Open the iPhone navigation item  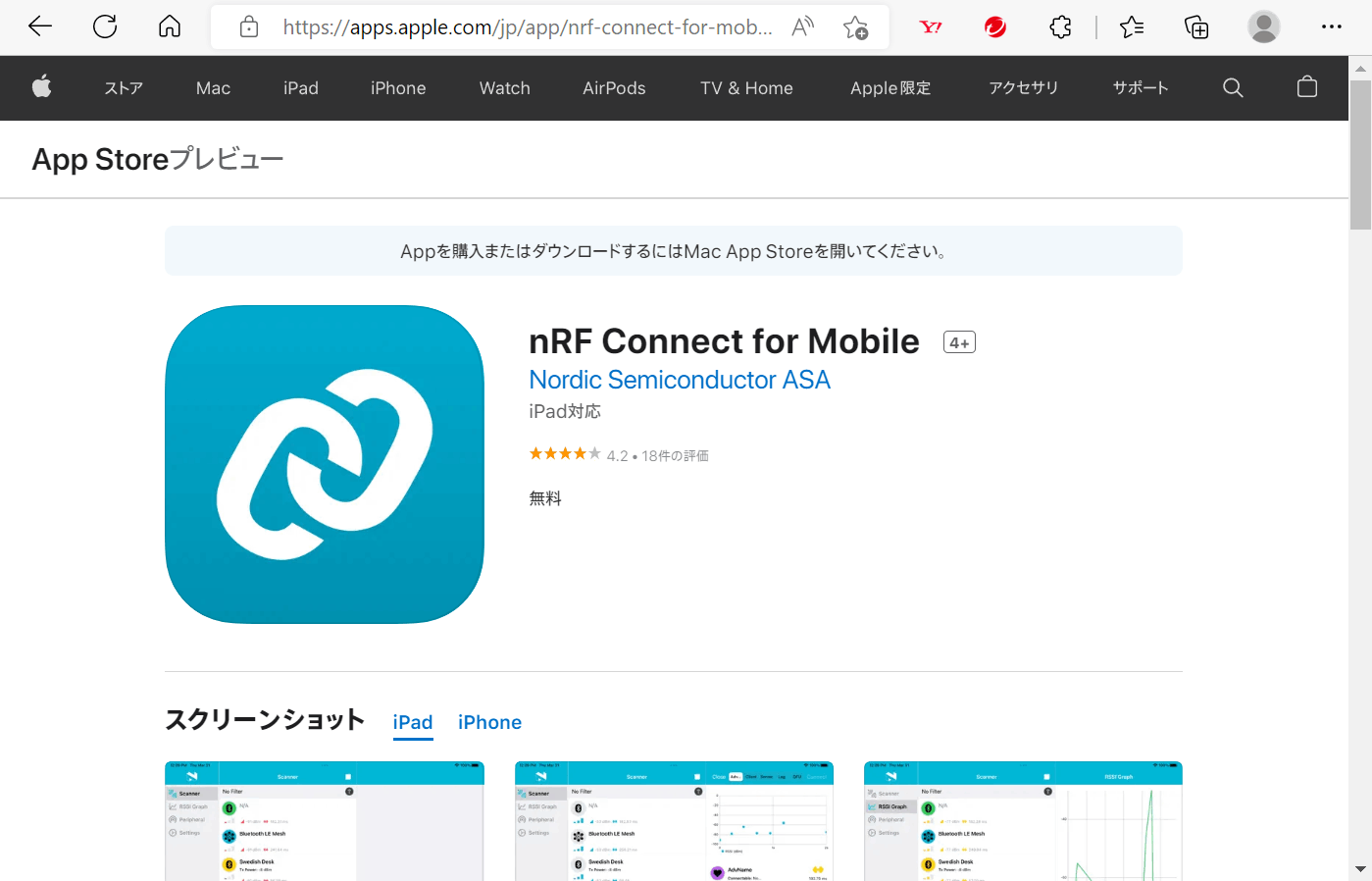coord(398,88)
